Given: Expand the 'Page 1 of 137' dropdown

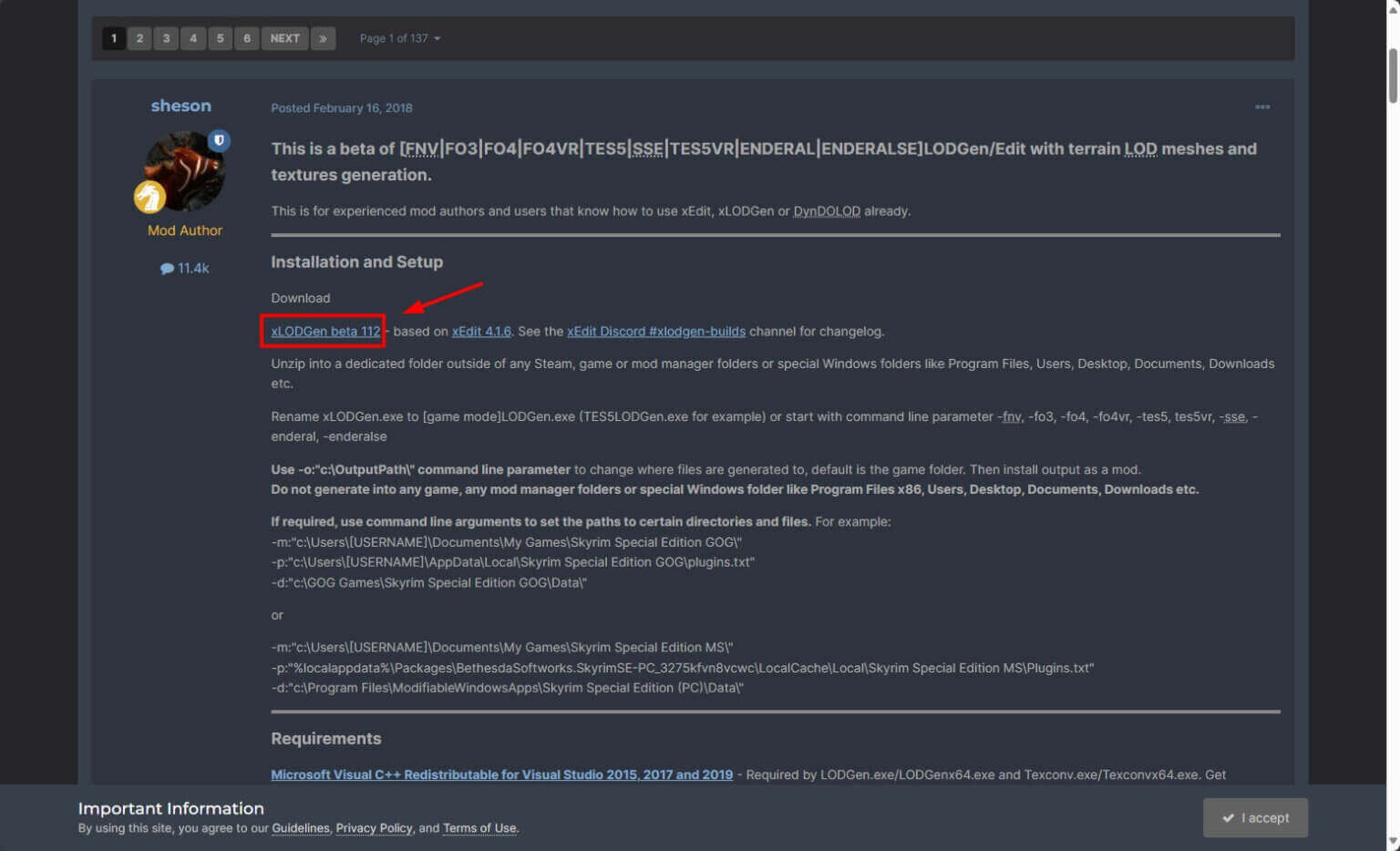Looking at the screenshot, I should (x=399, y=38).
